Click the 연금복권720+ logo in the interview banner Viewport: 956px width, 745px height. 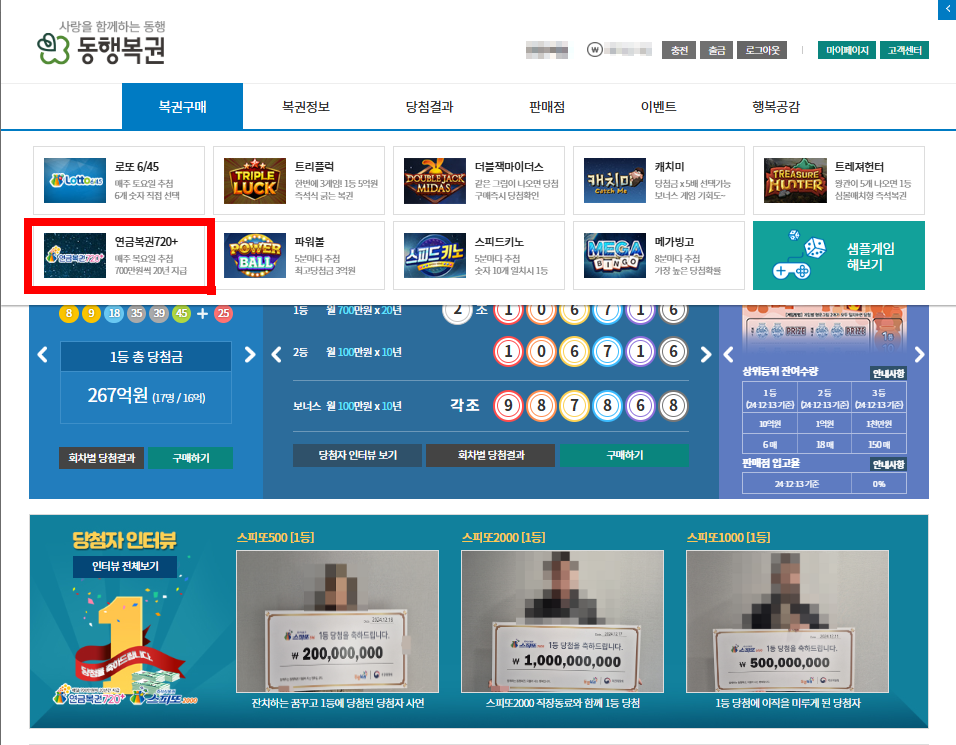click(x=90, y=696)
